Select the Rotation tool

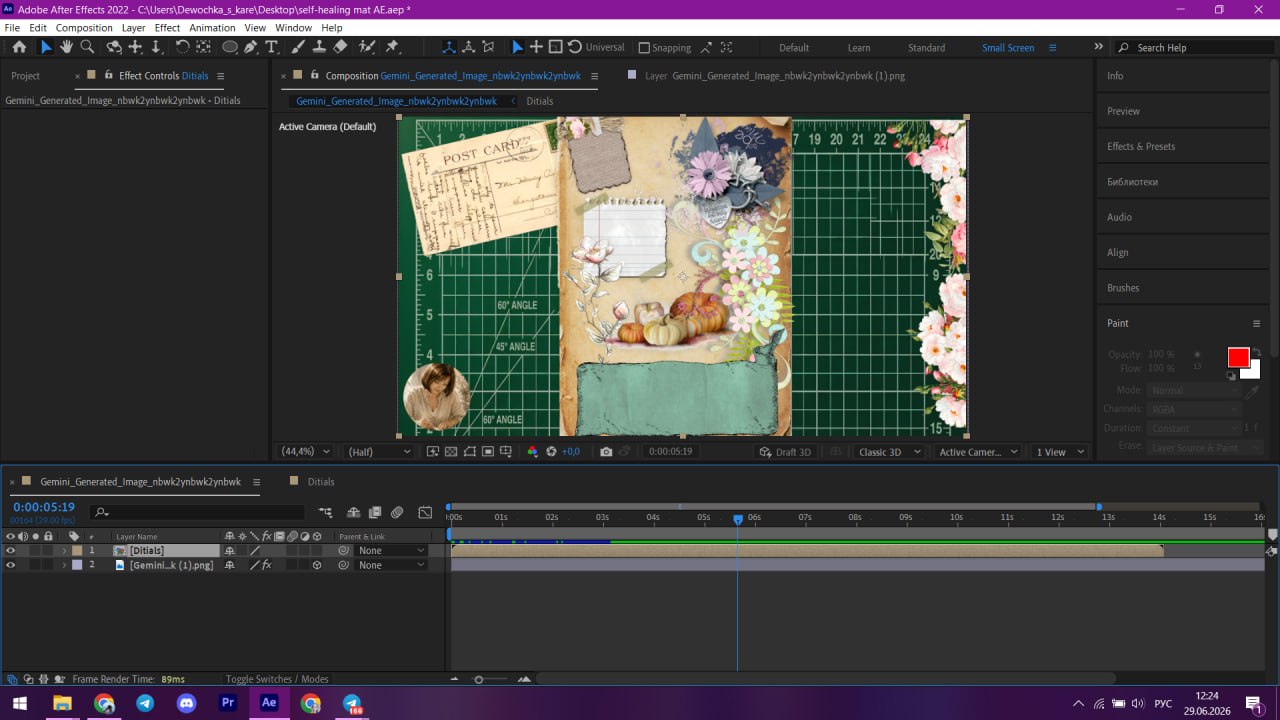182,47
